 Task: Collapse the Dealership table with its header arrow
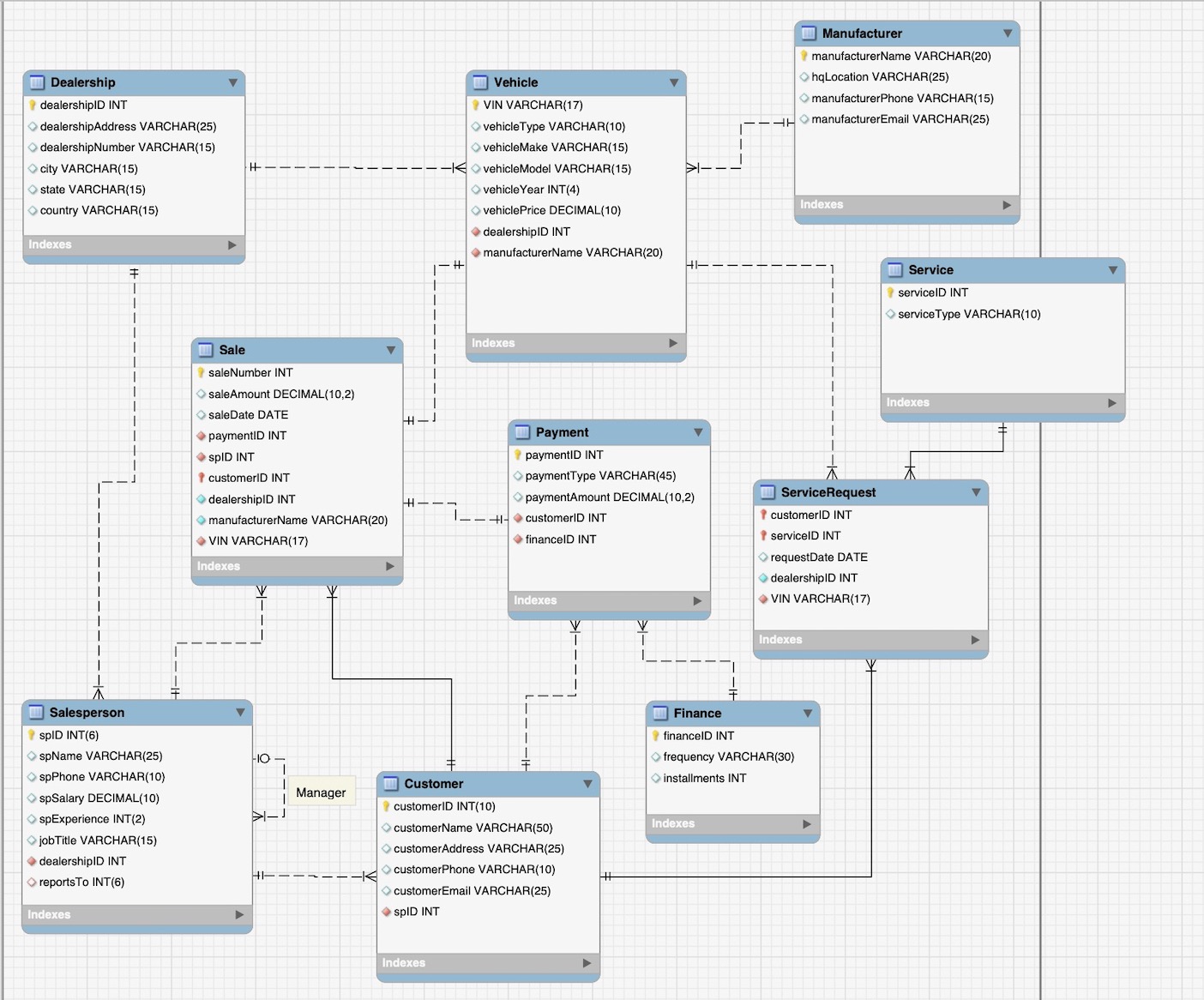(x=232, y=82)
